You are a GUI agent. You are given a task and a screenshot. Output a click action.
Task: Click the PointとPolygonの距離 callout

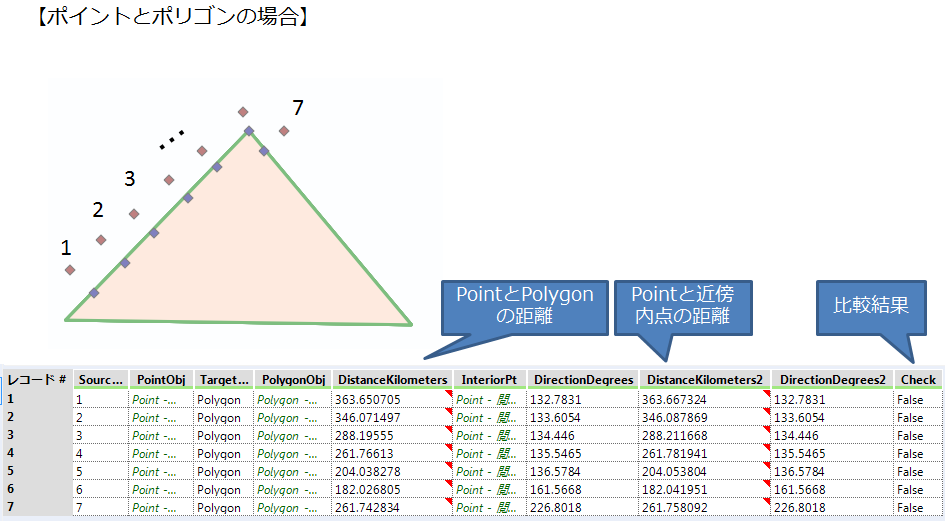tap(524, 307)
